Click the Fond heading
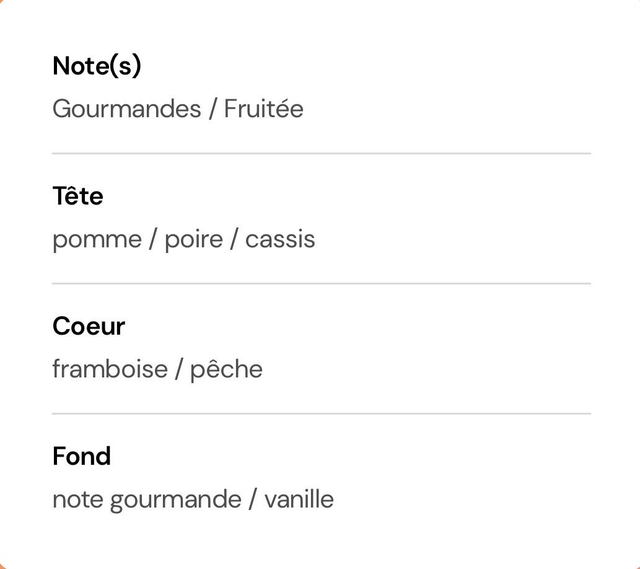This screenshot has height=569, width=640. click(82, 456)
